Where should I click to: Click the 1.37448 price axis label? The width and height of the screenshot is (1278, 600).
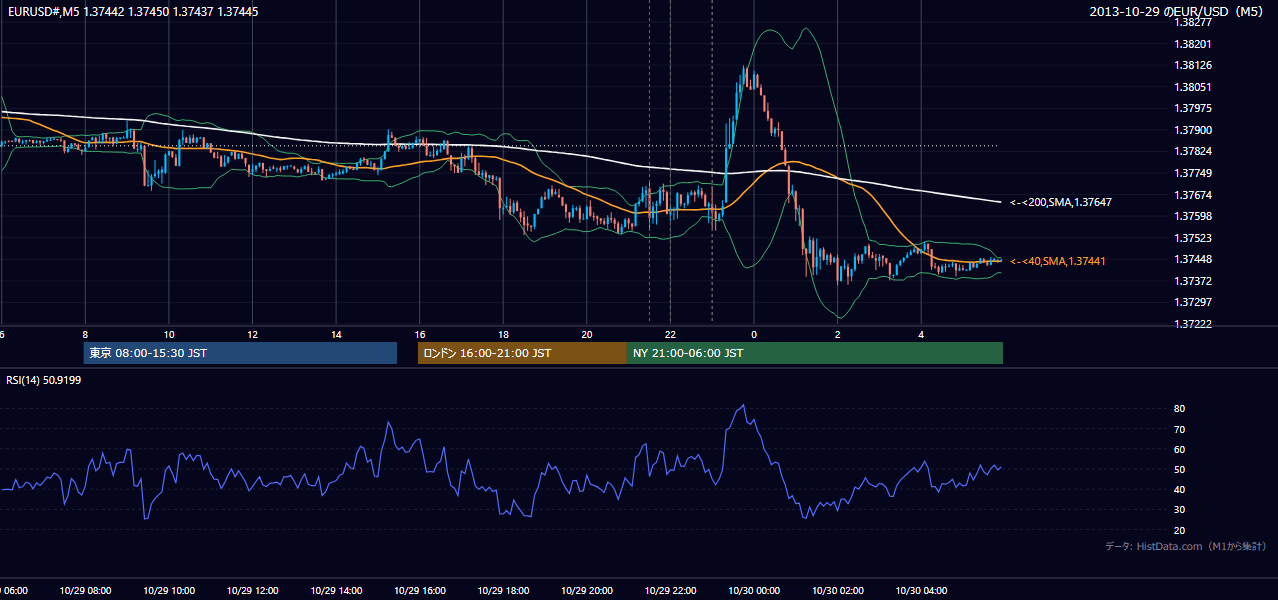(1194, 259)
